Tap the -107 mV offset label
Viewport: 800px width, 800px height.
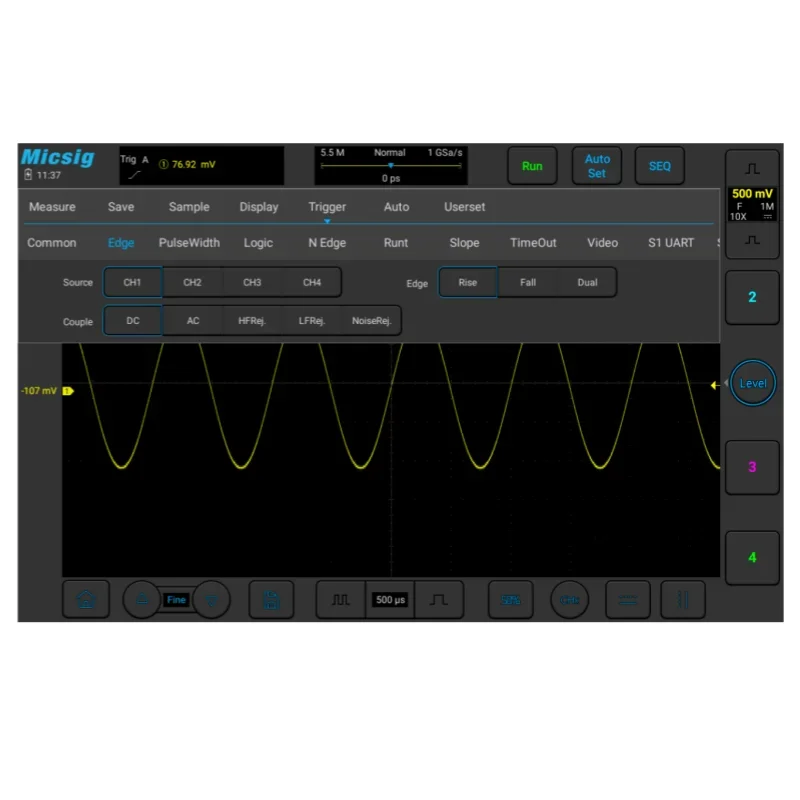(39, 391)
